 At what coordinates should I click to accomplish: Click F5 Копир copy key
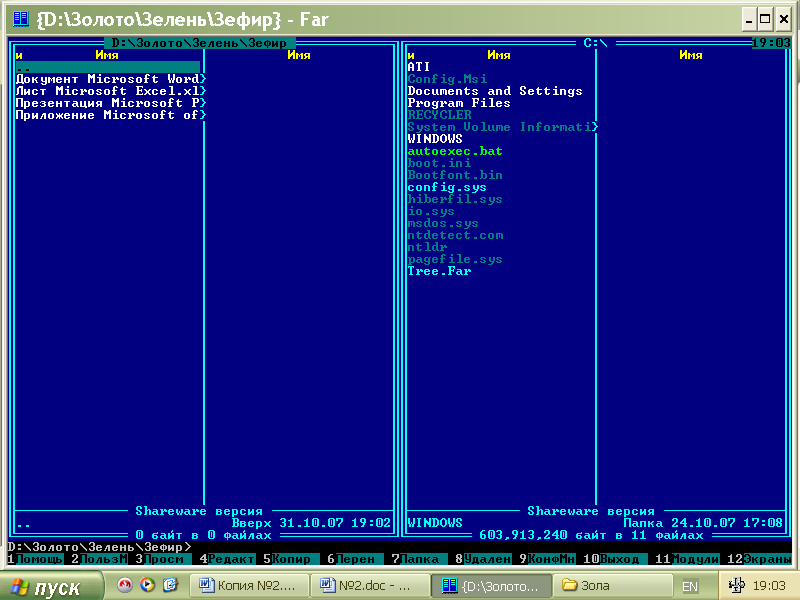coord(291,559)
